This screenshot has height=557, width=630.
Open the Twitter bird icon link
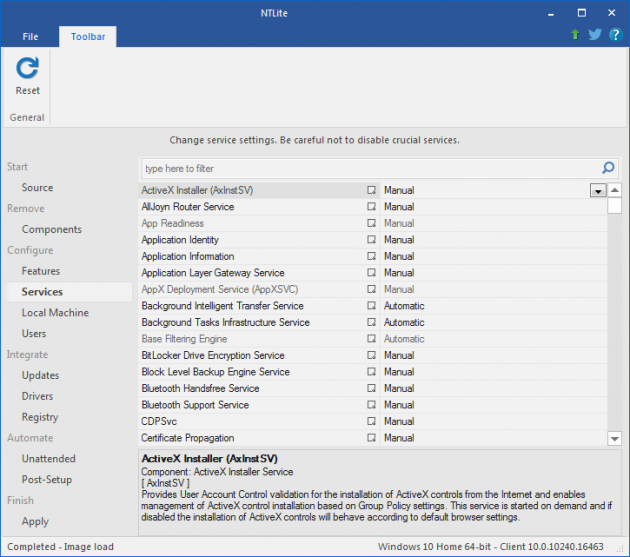coord(595,35)
